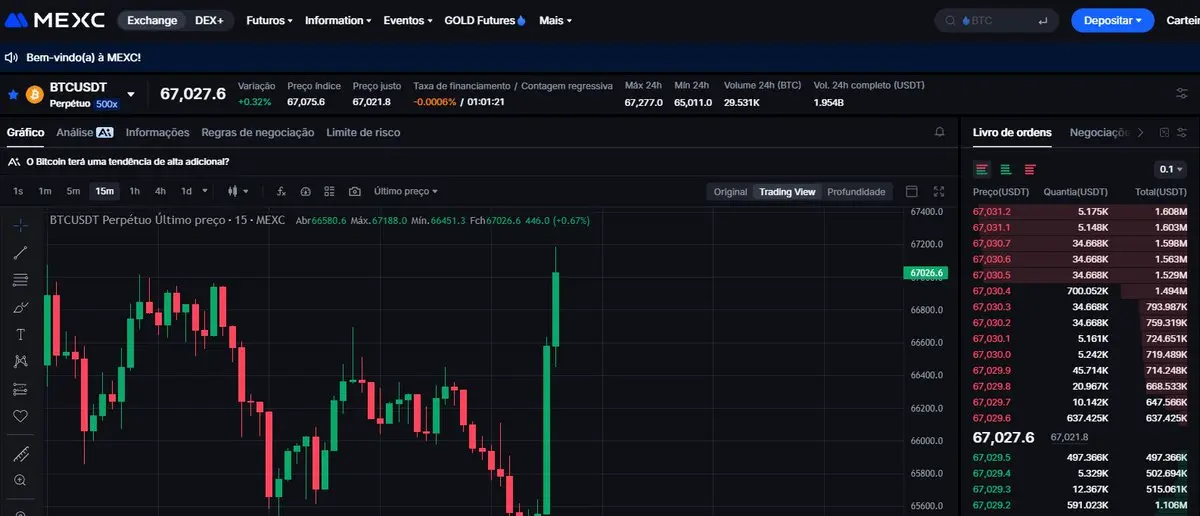The width and height of the screenshot is (1200, 516).
Task: Select the Fibonacci retracement tool
Action: point(21,280)
